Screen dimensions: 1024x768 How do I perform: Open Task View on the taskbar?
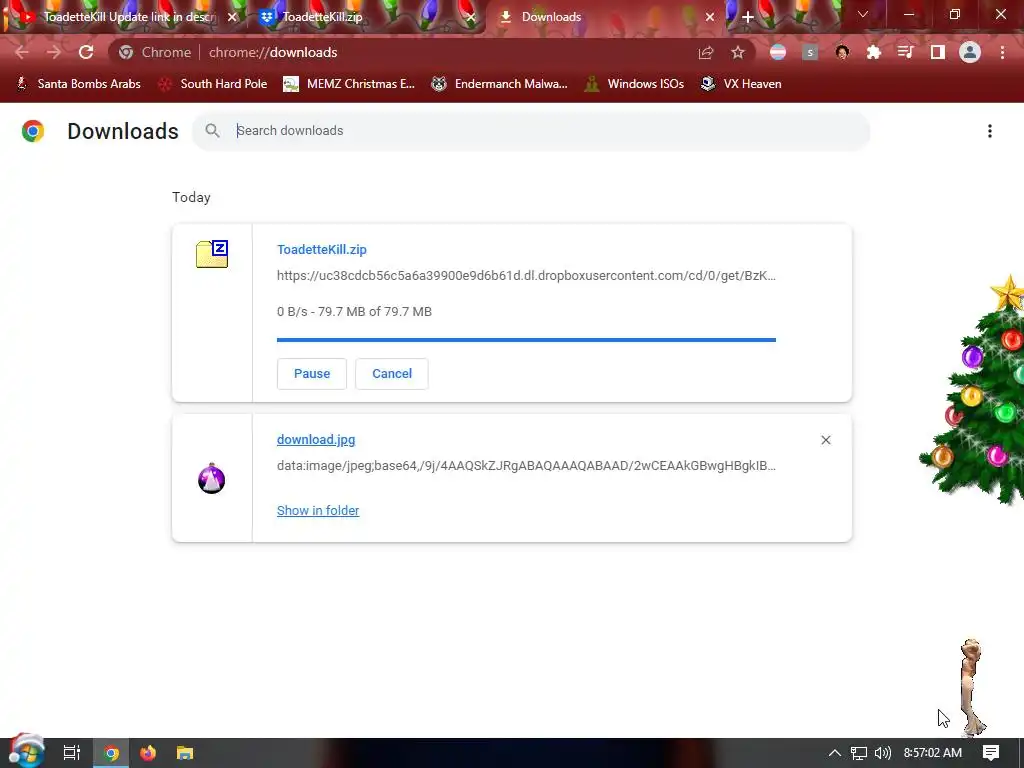[72, 753]
